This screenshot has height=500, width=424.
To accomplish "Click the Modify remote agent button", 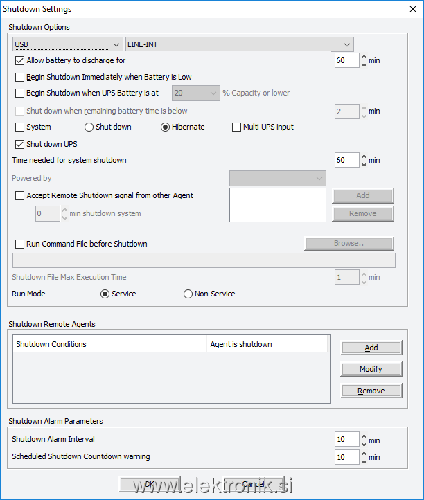I will 371,369.
